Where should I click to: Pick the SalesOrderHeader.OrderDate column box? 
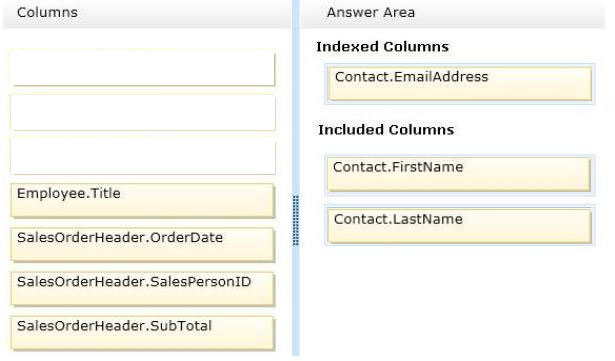142,244
